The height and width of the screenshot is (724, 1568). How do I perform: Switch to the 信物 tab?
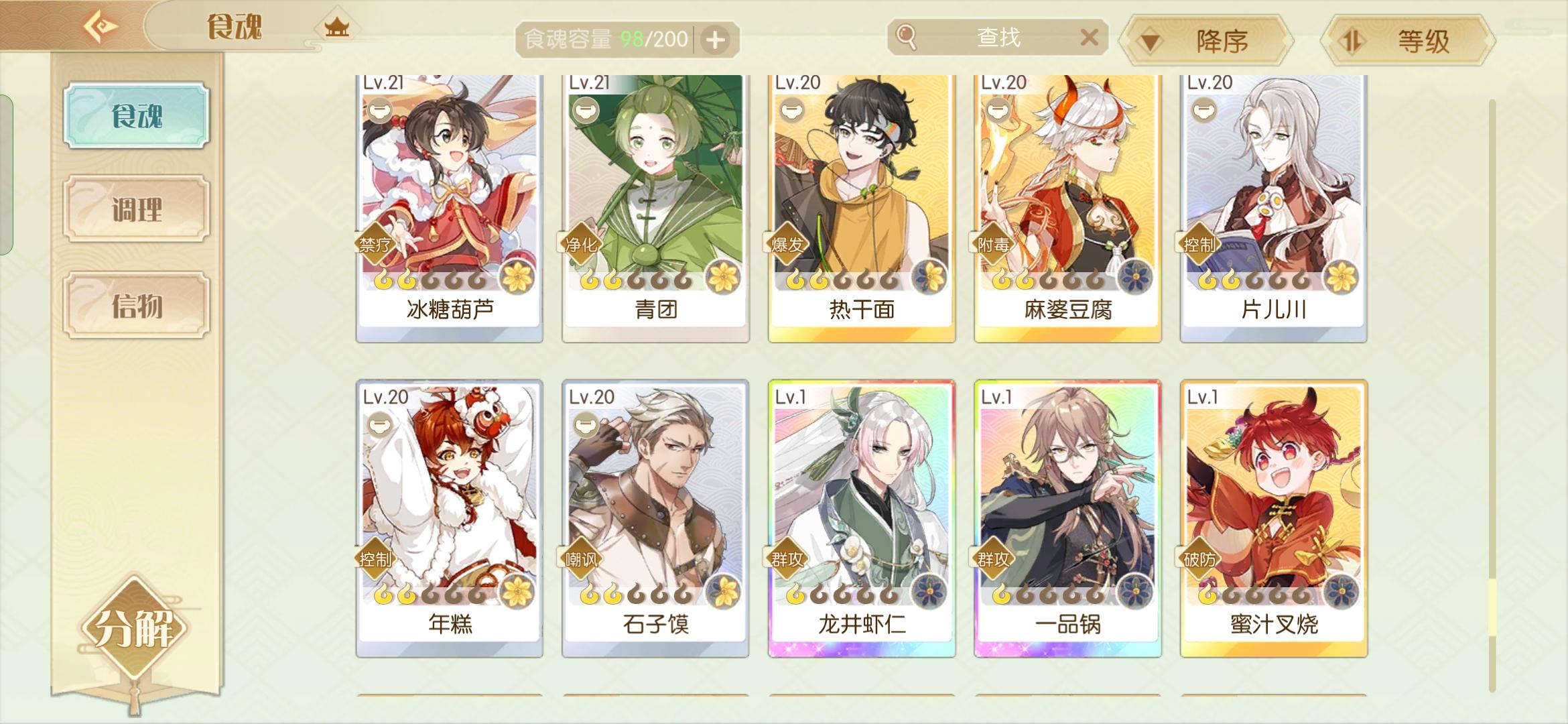[x=137, y=305]
